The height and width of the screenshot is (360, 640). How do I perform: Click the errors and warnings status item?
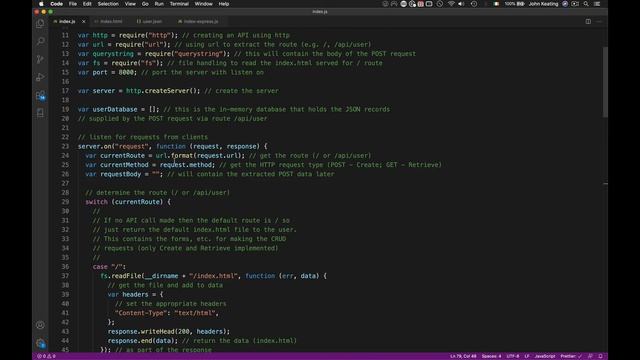click(46, 356)
